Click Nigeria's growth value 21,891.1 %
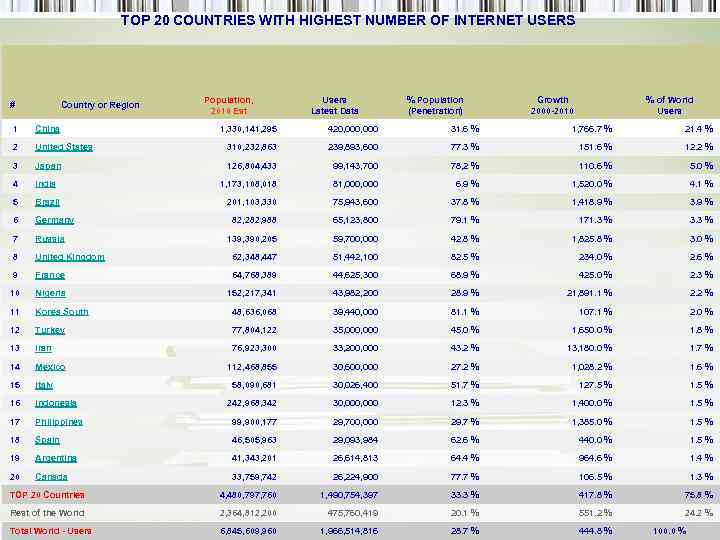720x540 pixels. point(590,293)
